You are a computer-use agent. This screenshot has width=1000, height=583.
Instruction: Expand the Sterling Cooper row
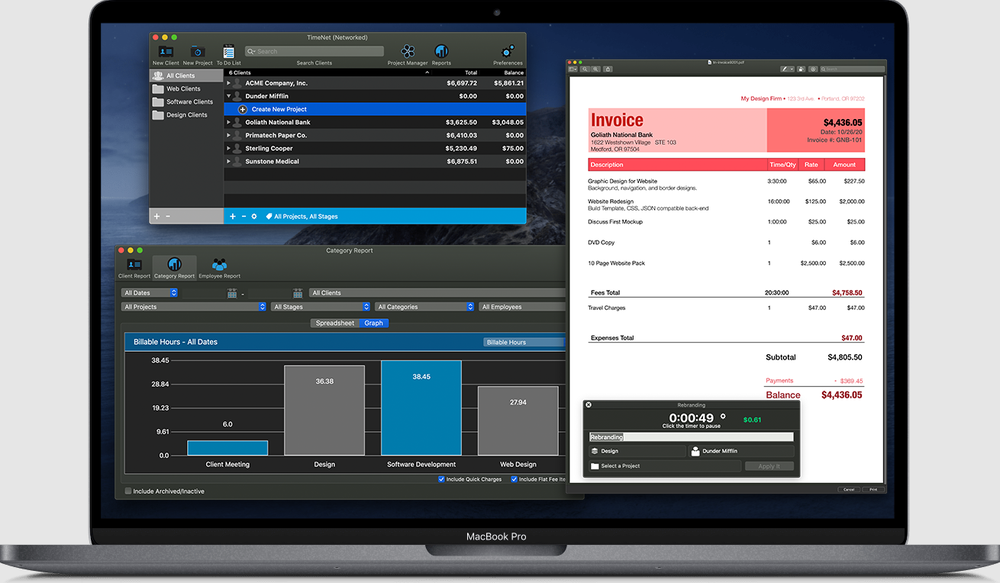pyautogui.click(x=228, y=149)
